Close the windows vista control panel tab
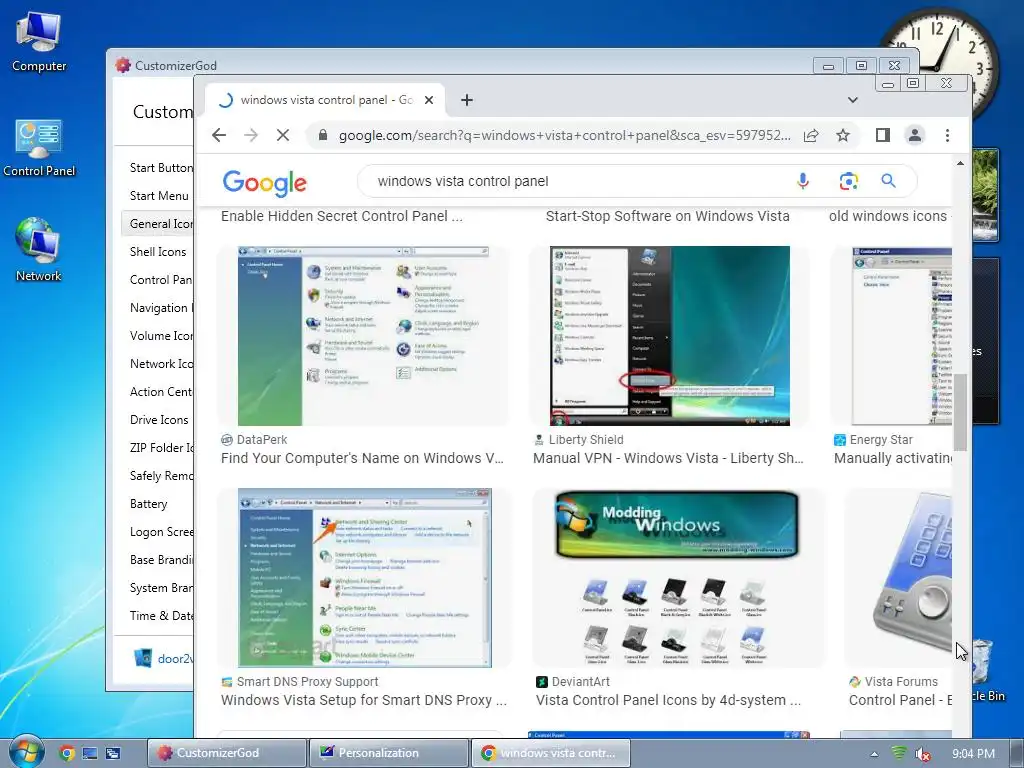Screen dimensions: 1024x768 click(429, 100)
